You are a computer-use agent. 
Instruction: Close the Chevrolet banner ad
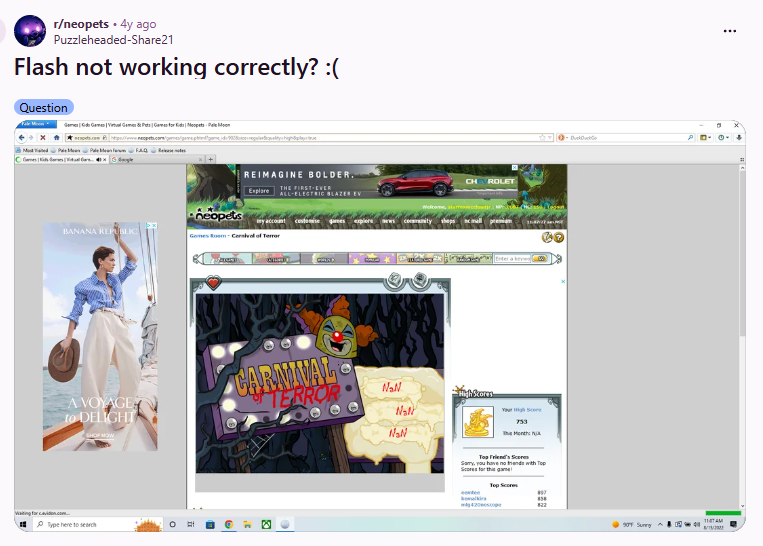tap(514, 167)
